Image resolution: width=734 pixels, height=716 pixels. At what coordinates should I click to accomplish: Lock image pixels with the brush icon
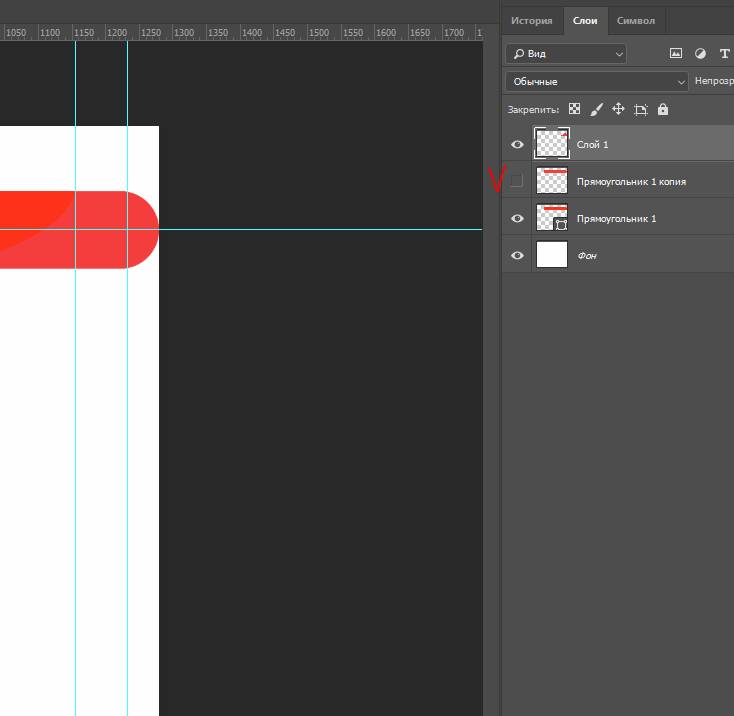click(596, 109)
